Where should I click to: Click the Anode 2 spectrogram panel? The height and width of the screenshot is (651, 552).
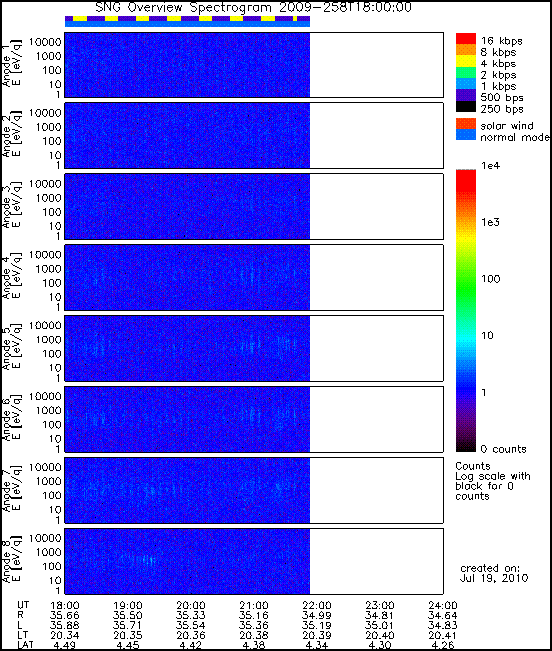[x=254, y=136]
